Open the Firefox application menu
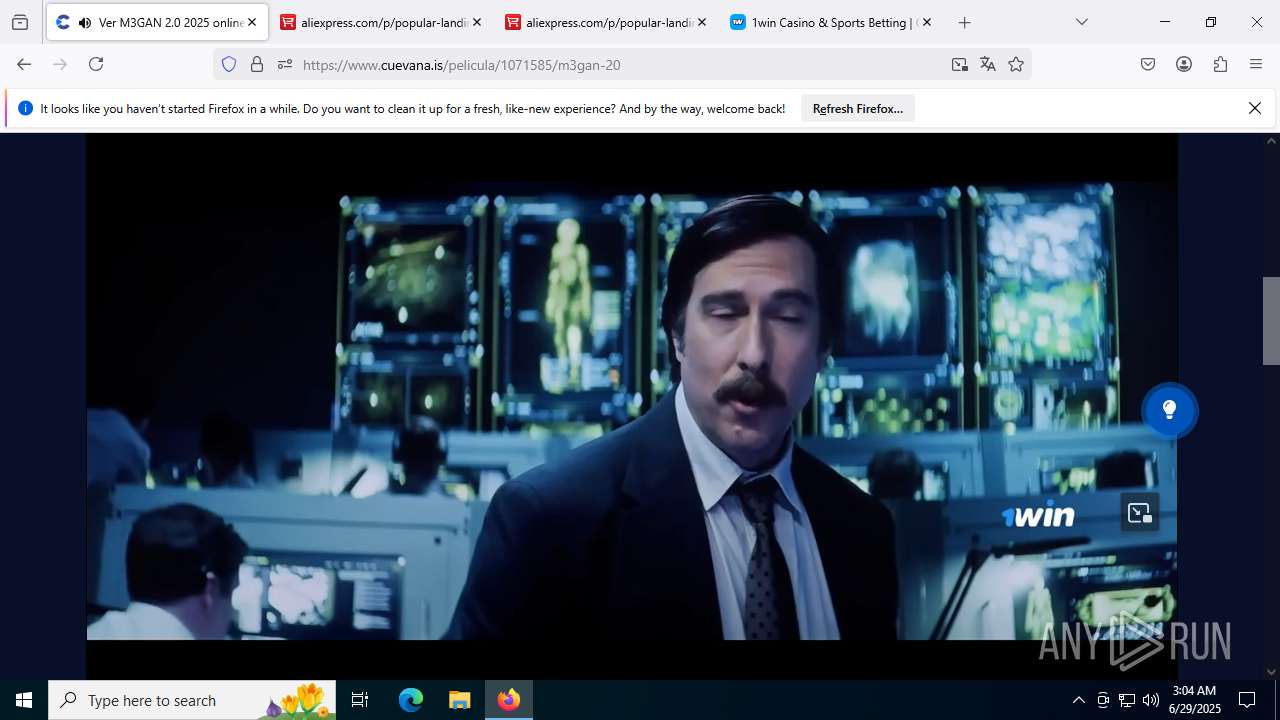This screenshot has width=1280, height=720. [1256, 64]
